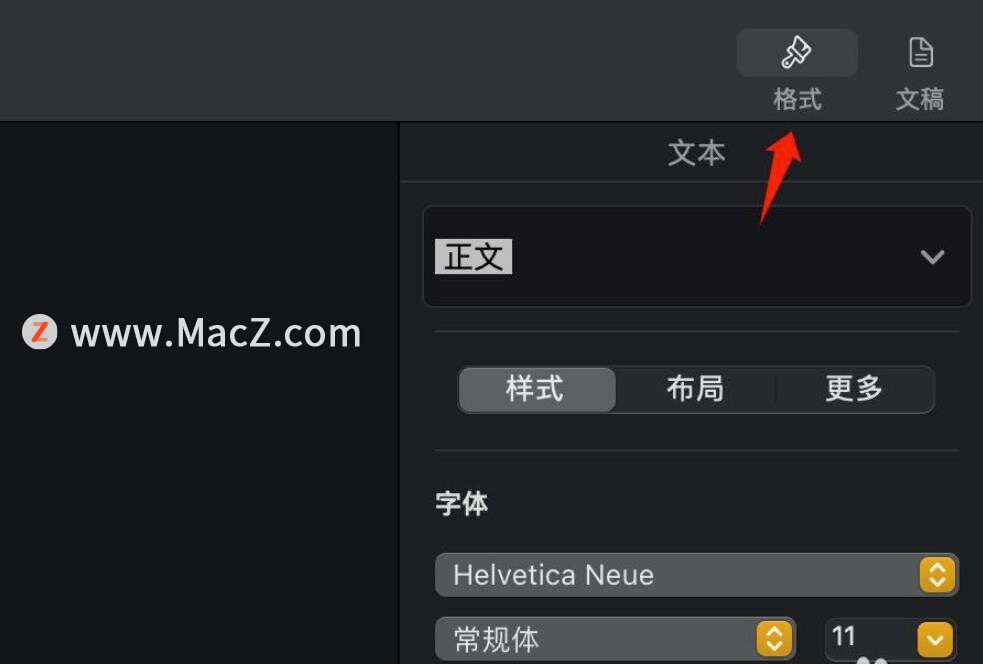
Task: Switch to the 更多 tab
Action: [x=854, y=389]
